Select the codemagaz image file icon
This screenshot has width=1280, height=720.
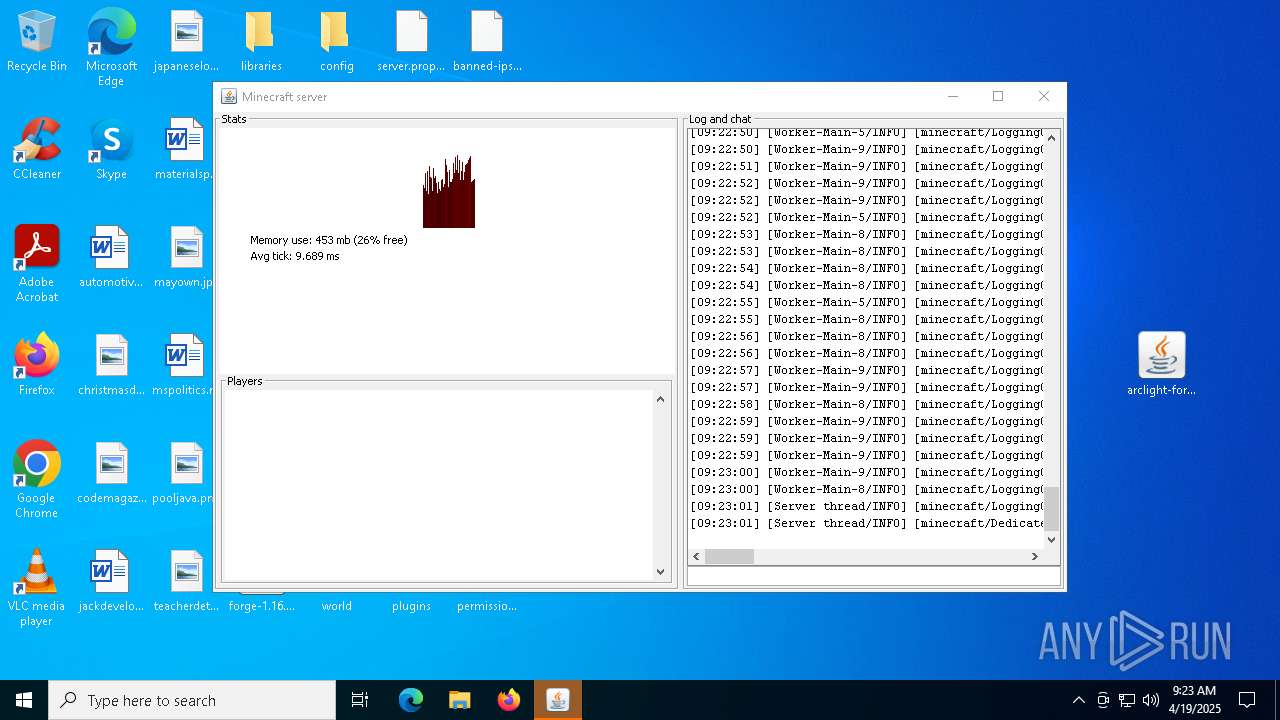(111, 473)
